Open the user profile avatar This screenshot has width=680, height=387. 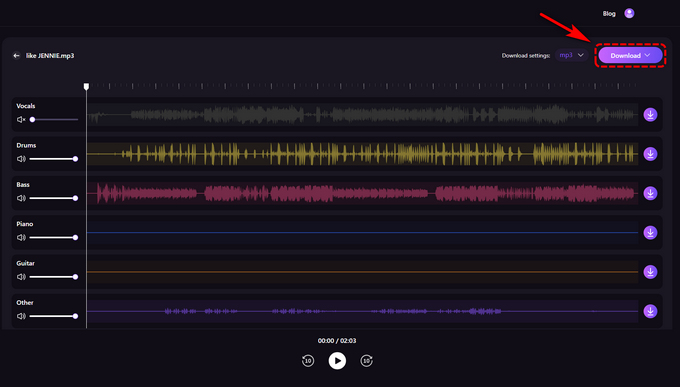[x=629, y=13]
